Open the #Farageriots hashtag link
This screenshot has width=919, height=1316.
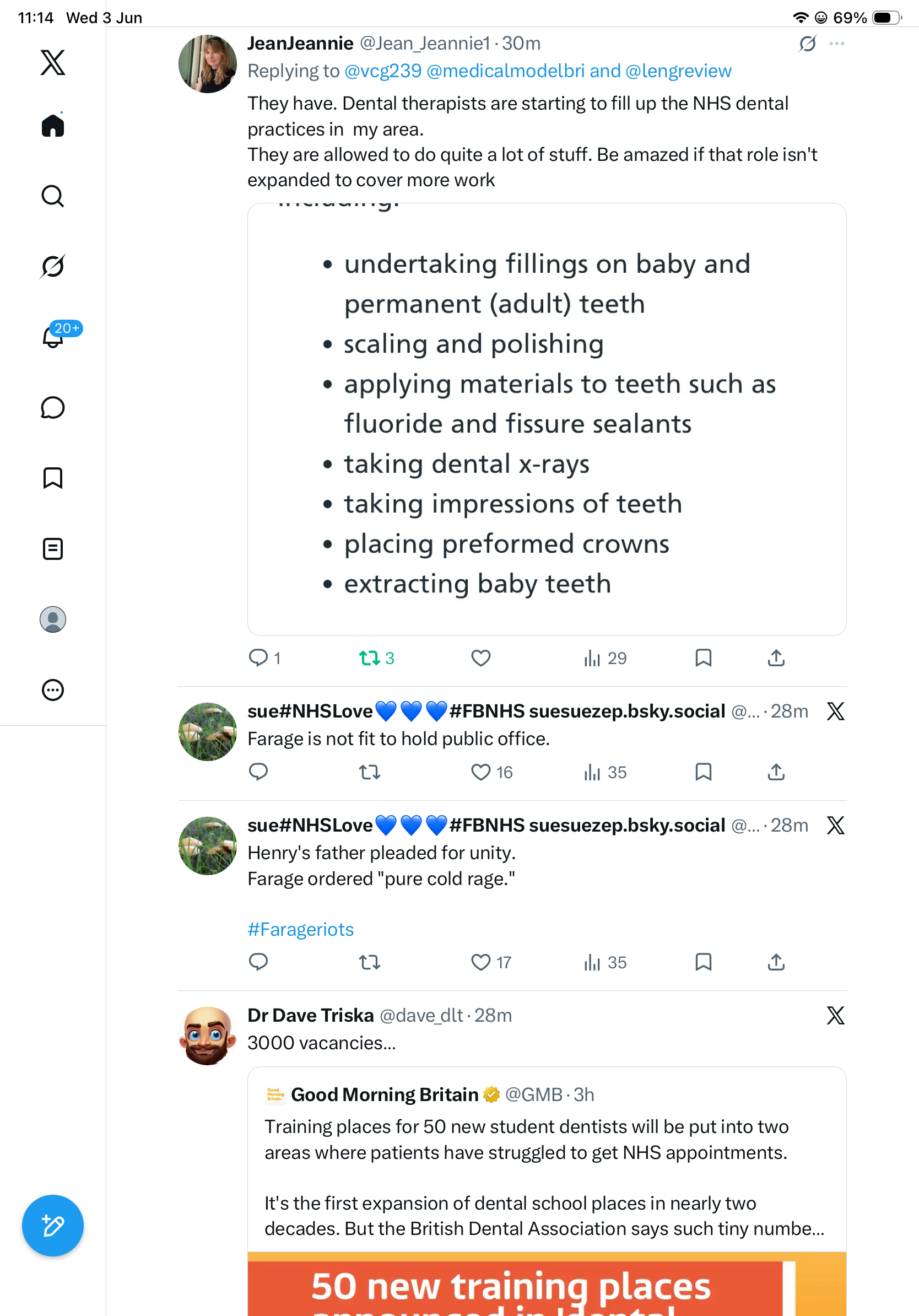pyautogui.click(x=301, y=929)
